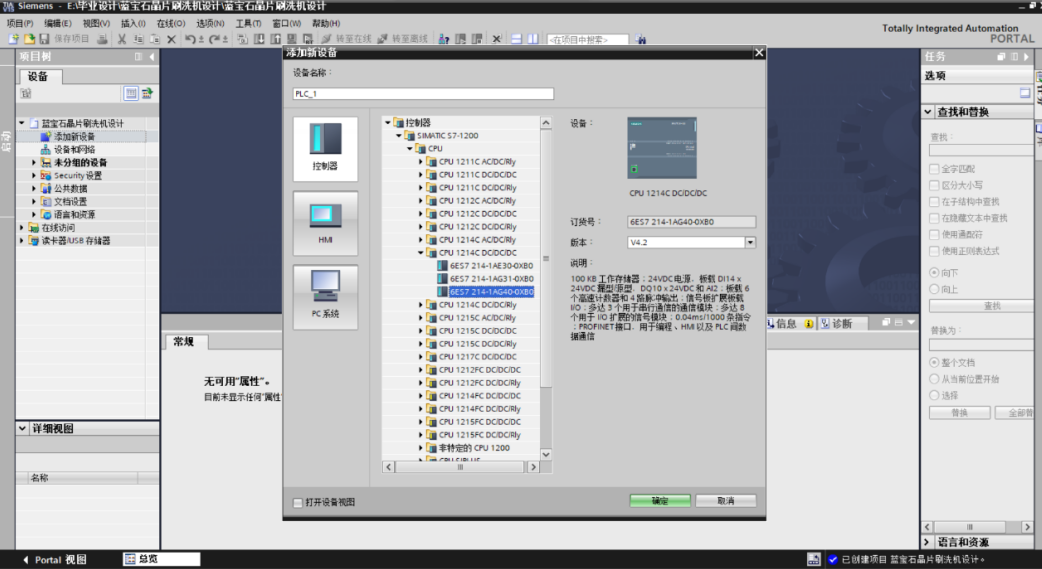
Task: Collapse the find and replace section
Action: pyautogui.click(x=928, y=112)
